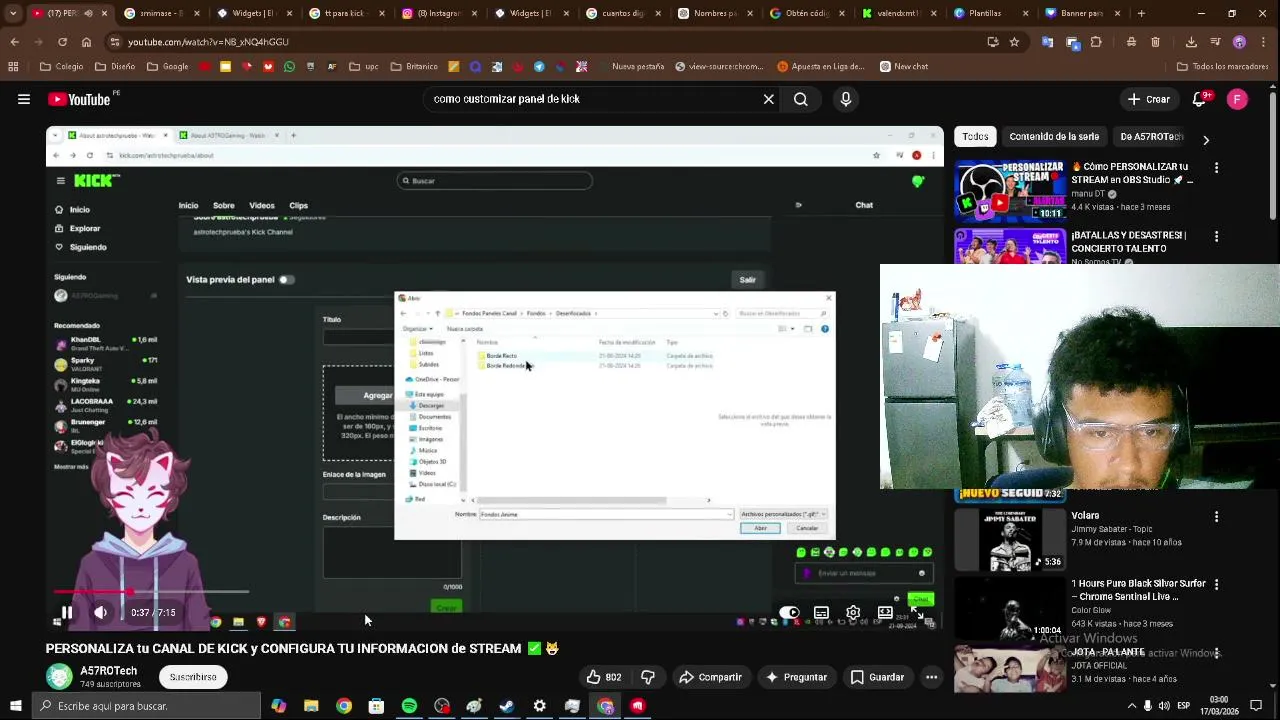This screenshot has height=720, width=1280.
Task: Run the YouTube search with magnifier button
Action: (x=800, y=99)
